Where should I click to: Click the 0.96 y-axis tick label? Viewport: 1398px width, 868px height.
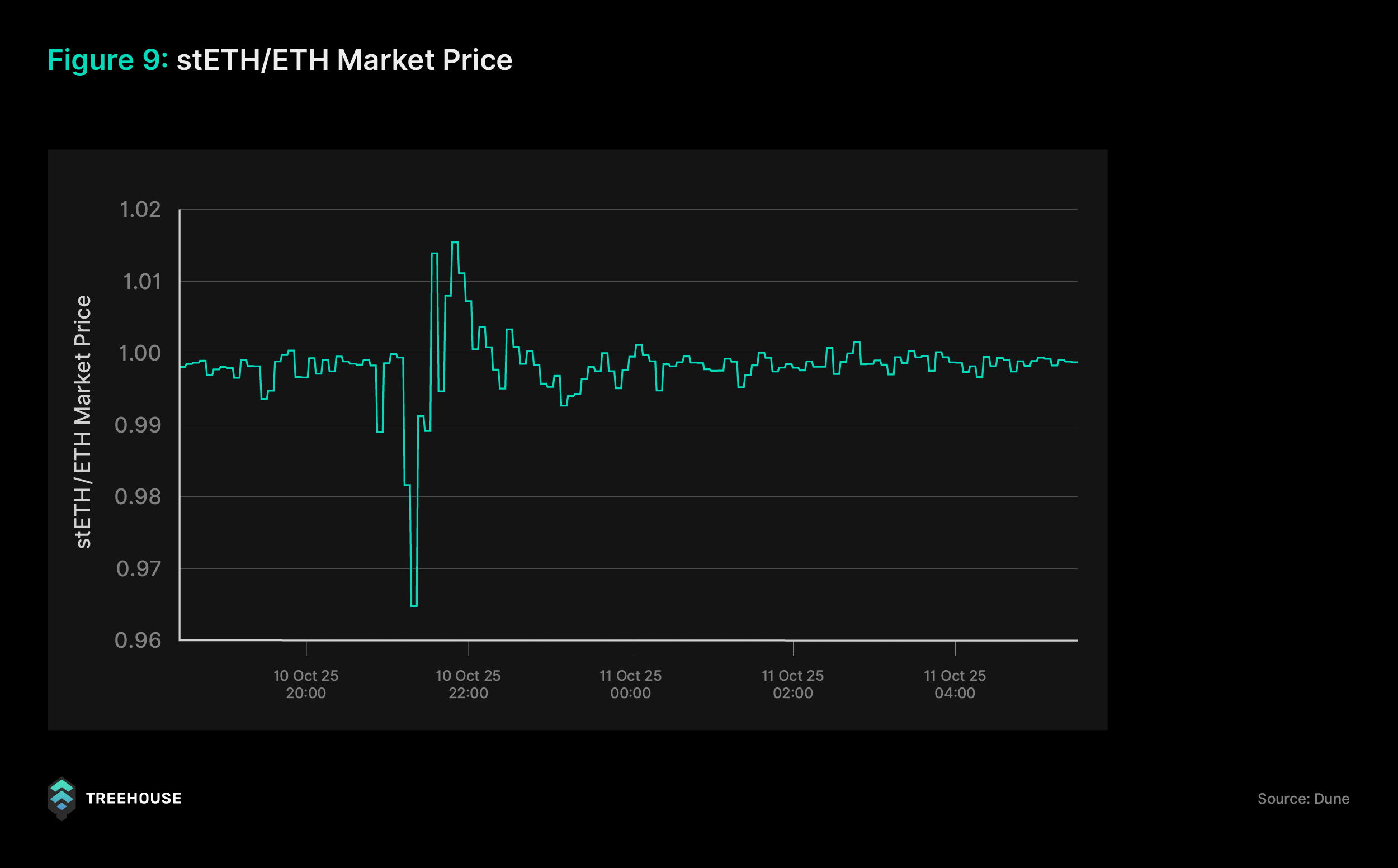pos(138,641)
